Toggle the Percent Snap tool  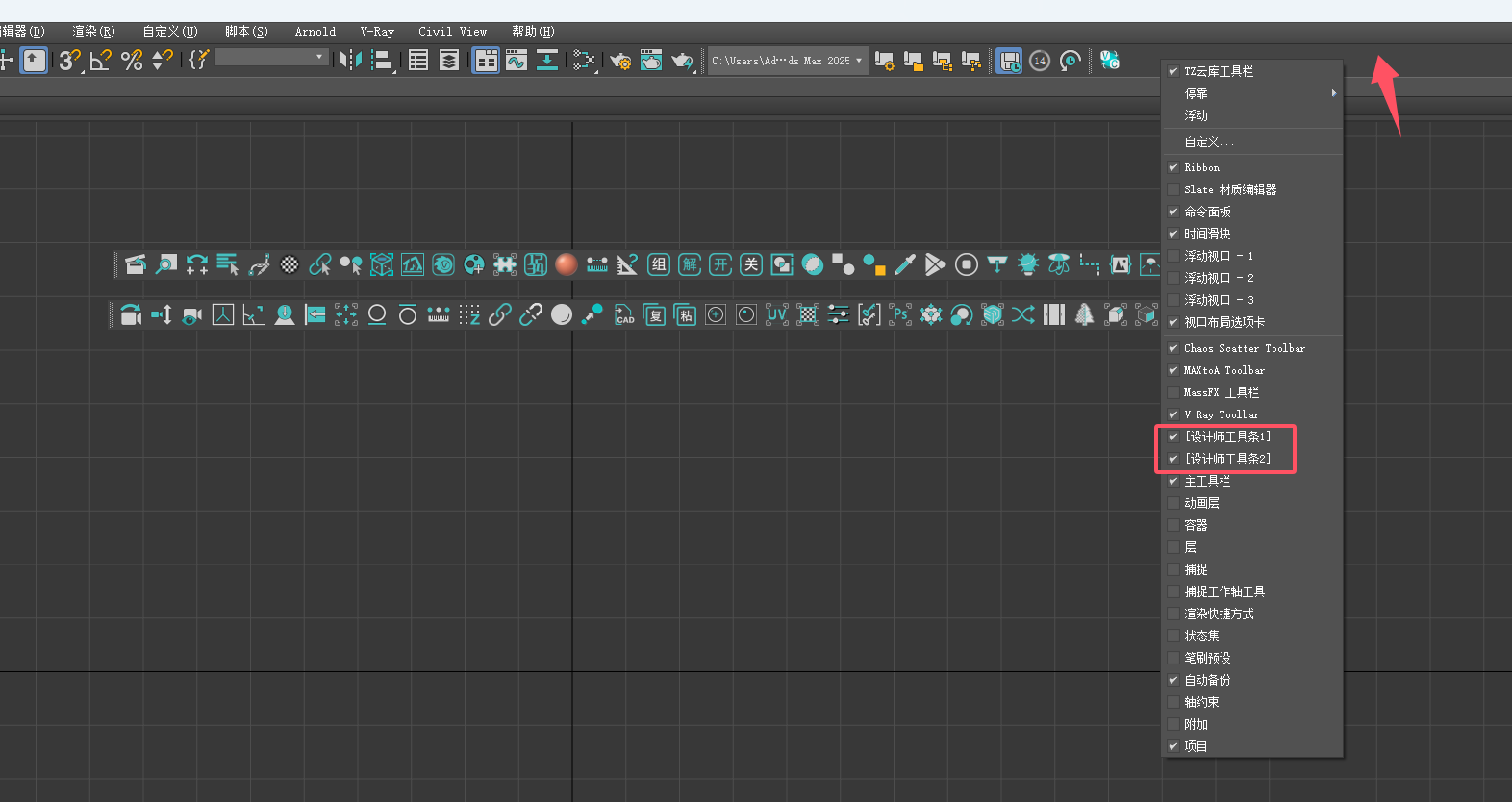pyautogui.click(x=132, y=61)
